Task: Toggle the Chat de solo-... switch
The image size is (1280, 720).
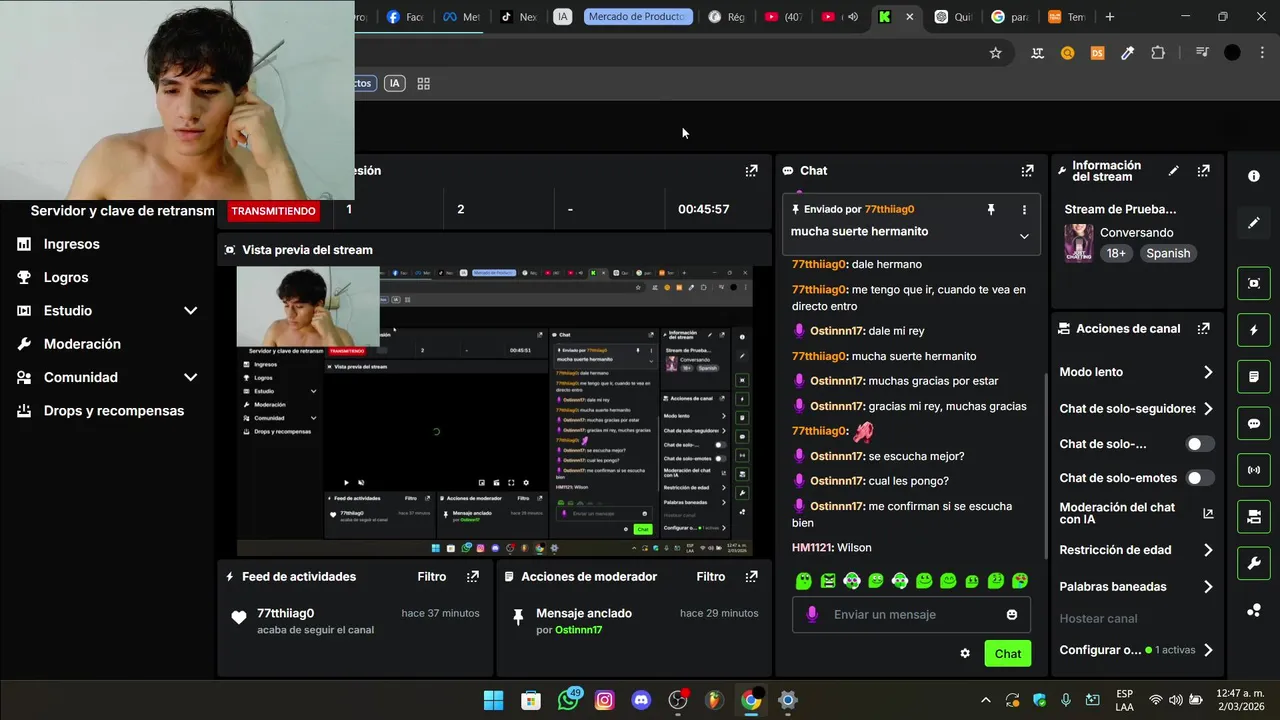Action: 1200,444
